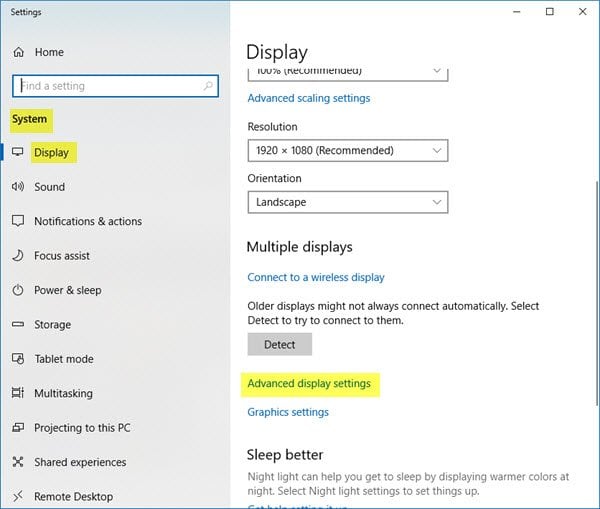
Task: Click the Notifications & actions icon
Action: point(18,221)
